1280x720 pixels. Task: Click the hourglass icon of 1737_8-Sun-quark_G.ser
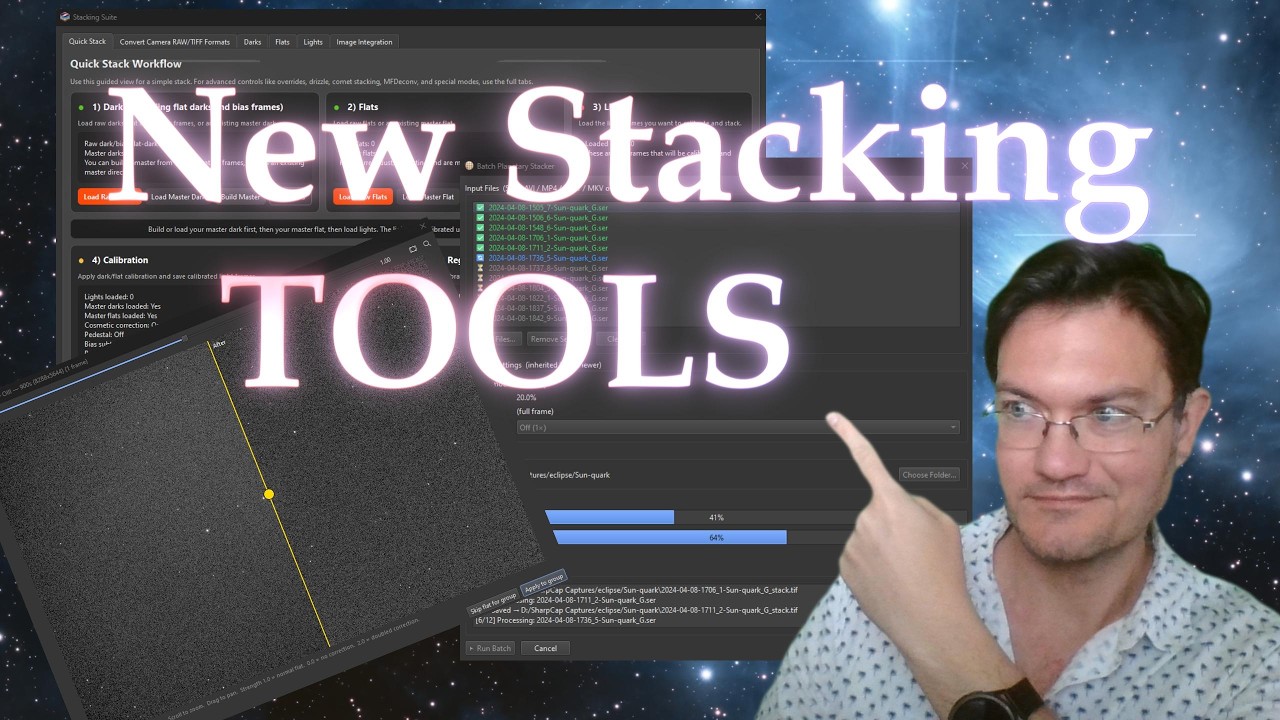click(480, 268)
